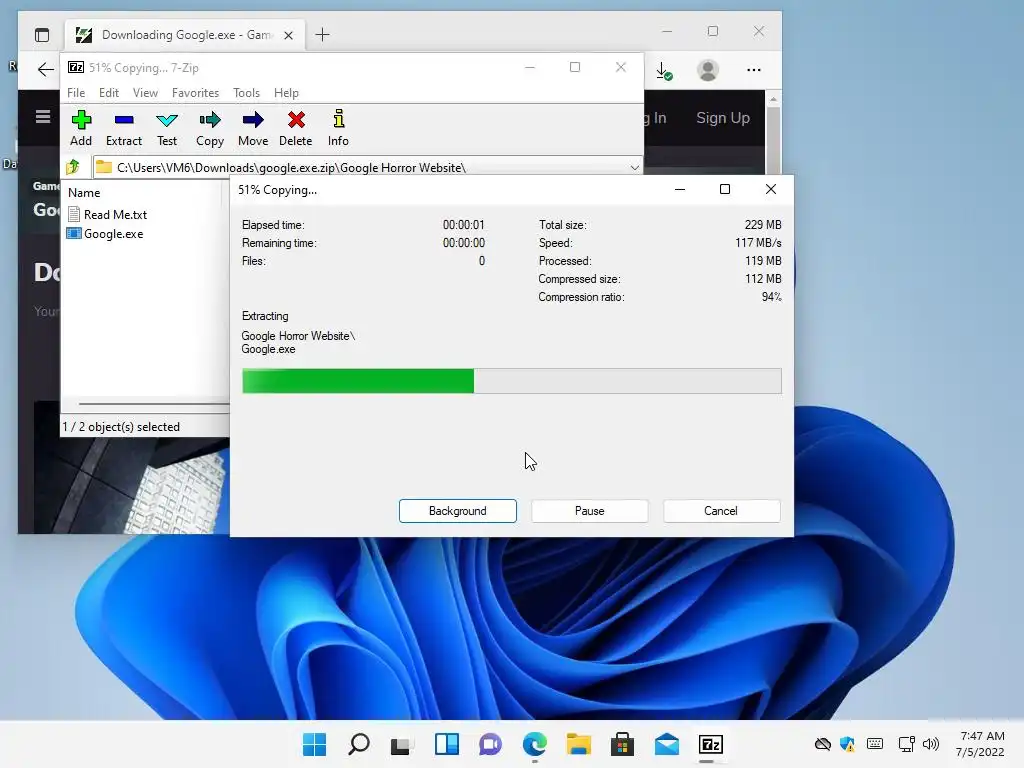Open Microsoft Store from the taskbar

(x=622, y=744)
